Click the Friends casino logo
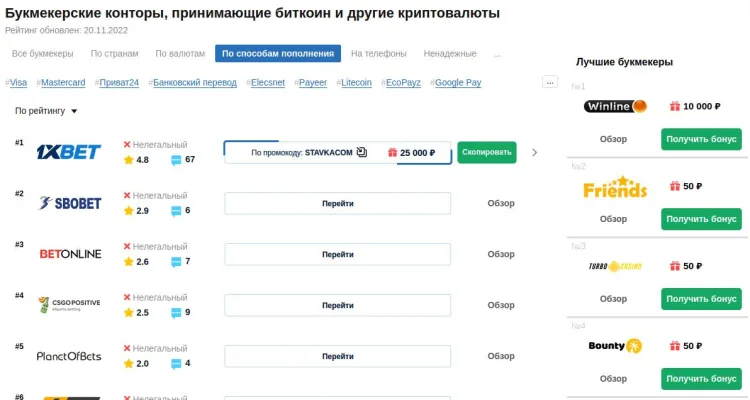This screenshot has height=400, width=750. 615,187
